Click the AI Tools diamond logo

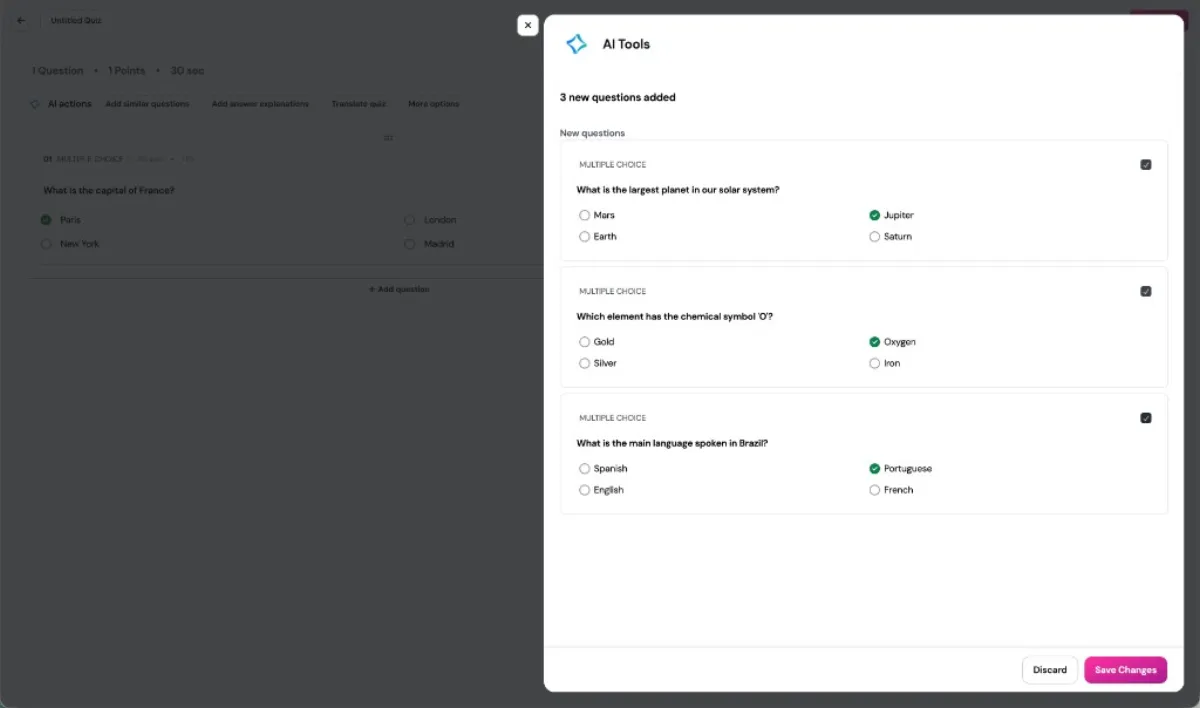coord(576,44)
